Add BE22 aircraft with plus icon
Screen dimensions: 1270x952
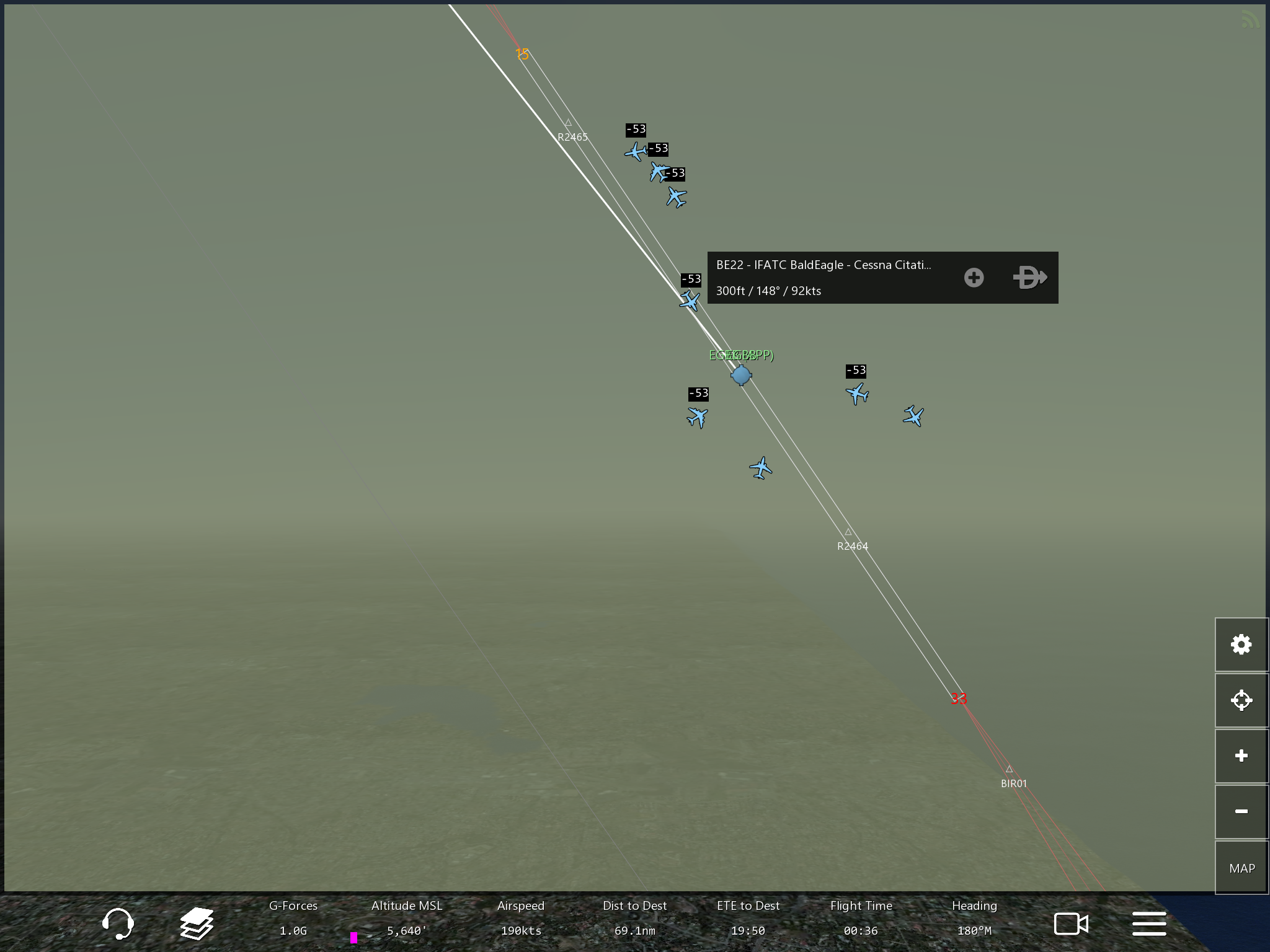tap(974, 278)
